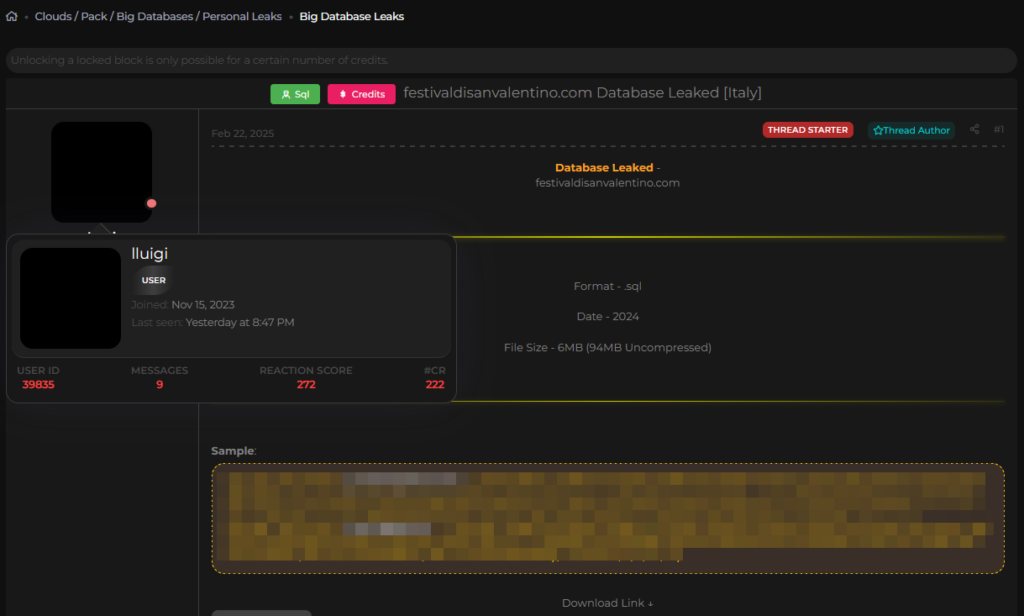This screenshot has width=1024, height=616.
Task: Select the red THREAD STARTER badge
Action: tap(807, 130)
